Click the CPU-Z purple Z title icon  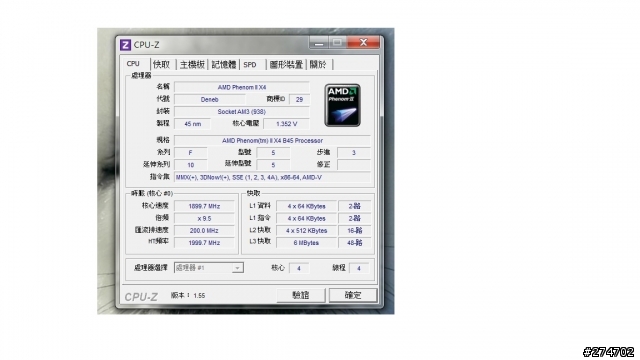(125, 44)
